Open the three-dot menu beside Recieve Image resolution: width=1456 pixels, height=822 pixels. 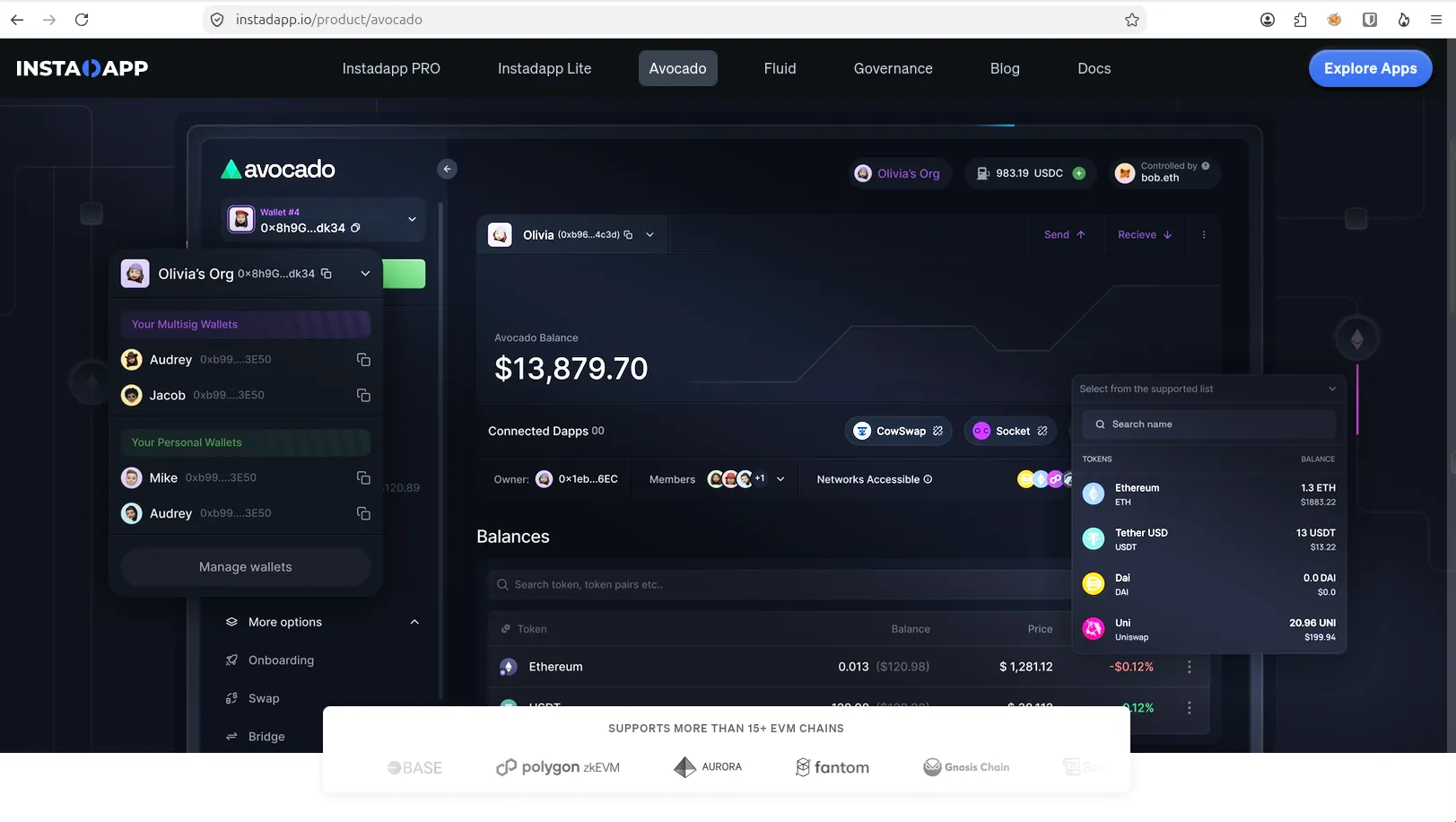1204,235
